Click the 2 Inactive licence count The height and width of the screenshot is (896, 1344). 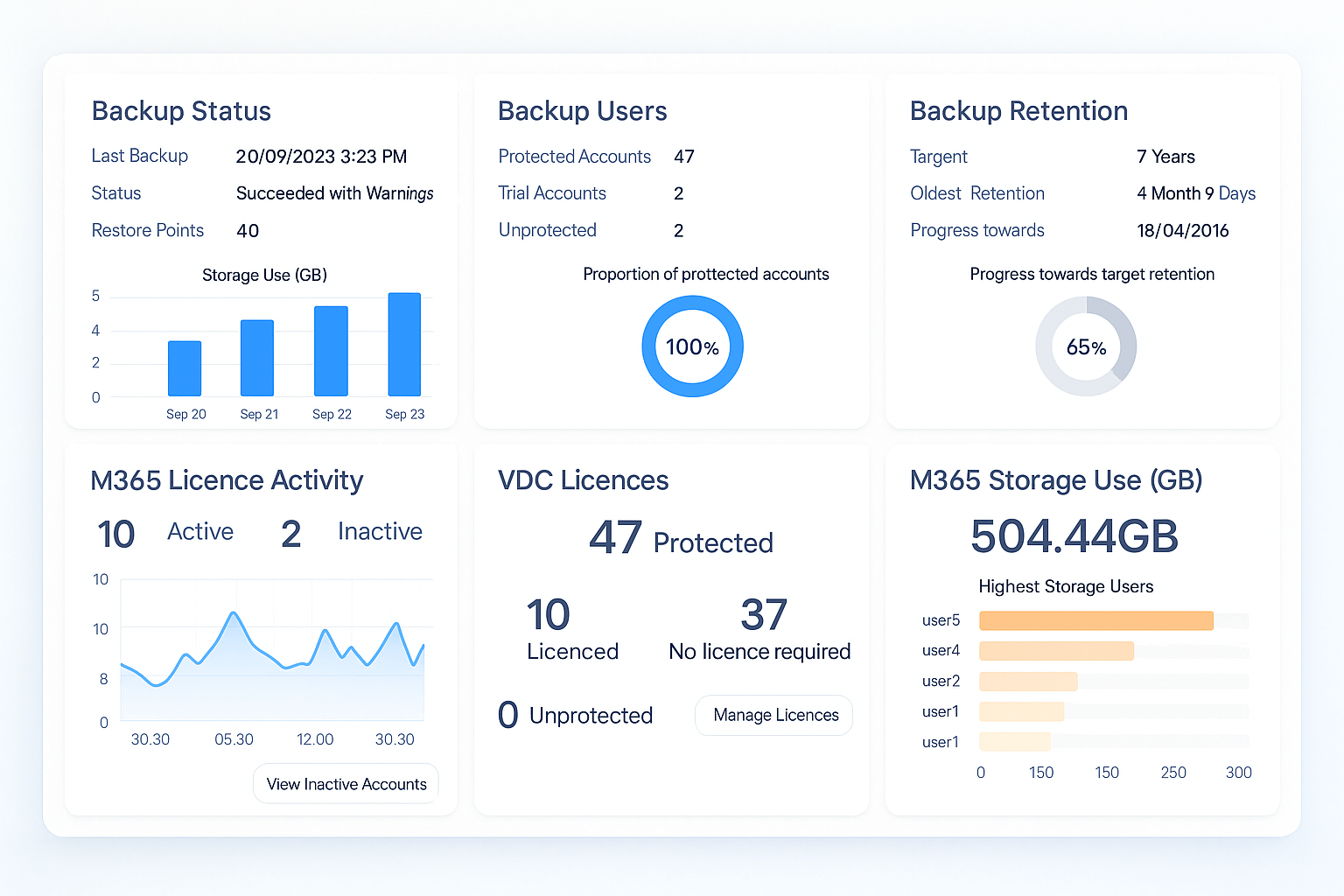pyautogui.click(x=291, y=534)
